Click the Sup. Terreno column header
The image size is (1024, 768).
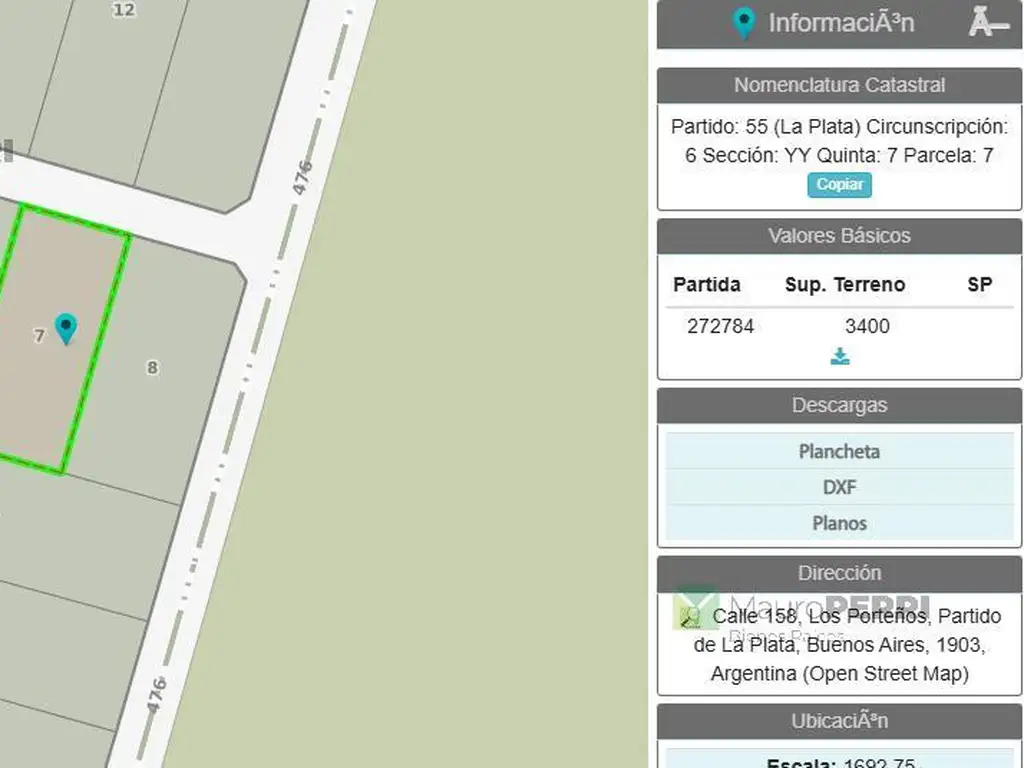[844, 284]
